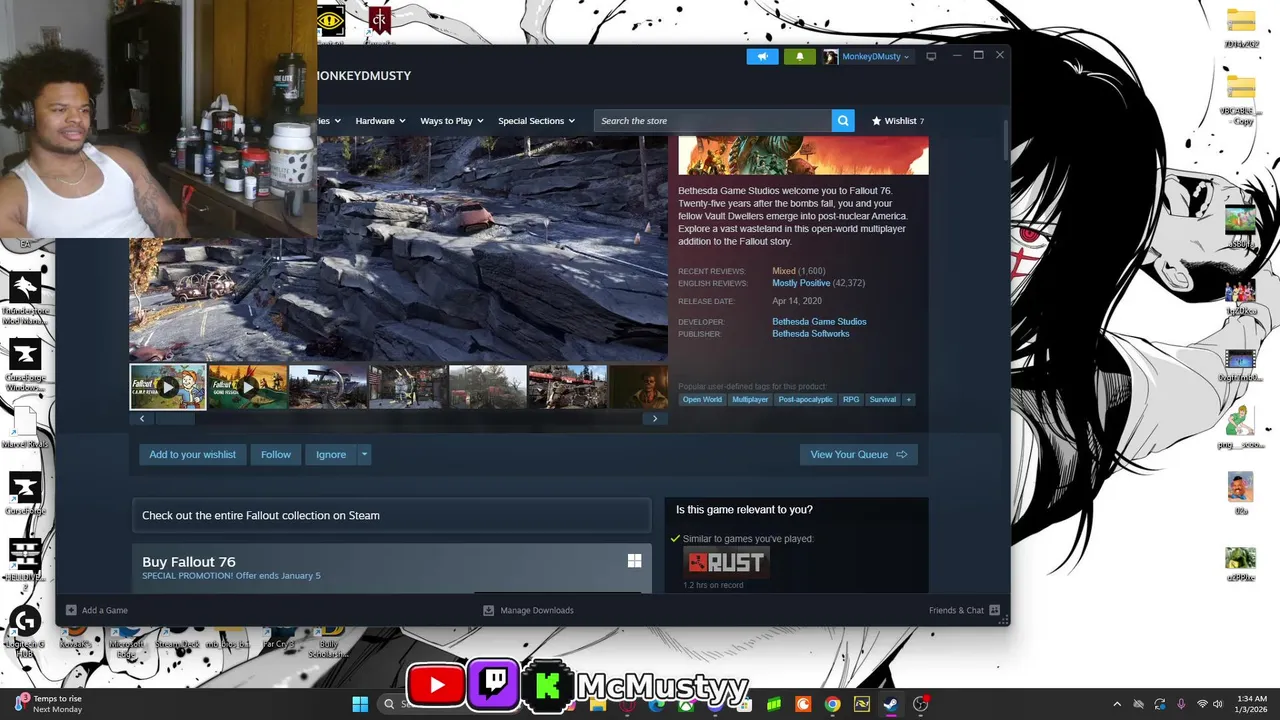Click the left arrow of screenshot strip
Screen dimensions: 1280x720
tap(141, 419)
